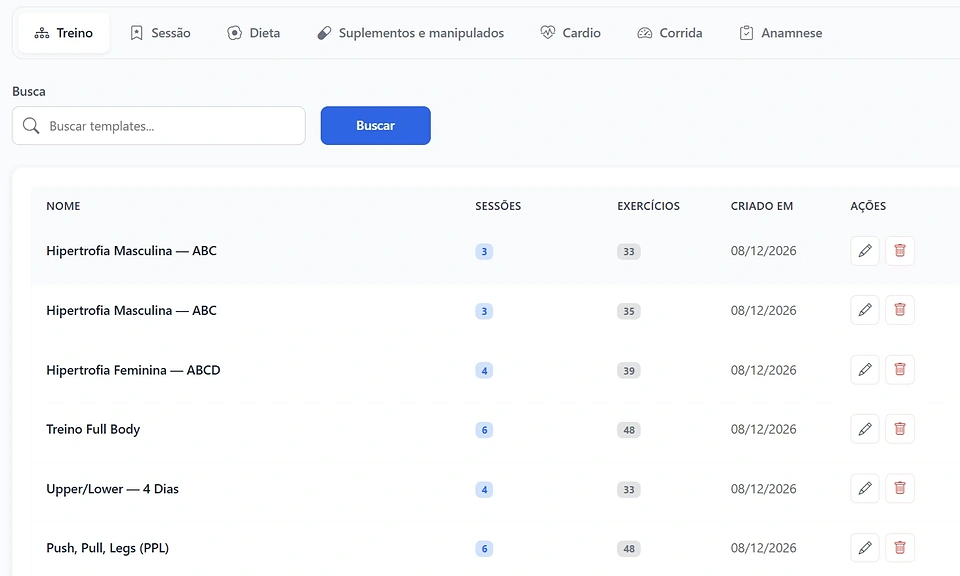
Task: Click the Buscar button
Action: pyautogui.click(x=375, y=125)
